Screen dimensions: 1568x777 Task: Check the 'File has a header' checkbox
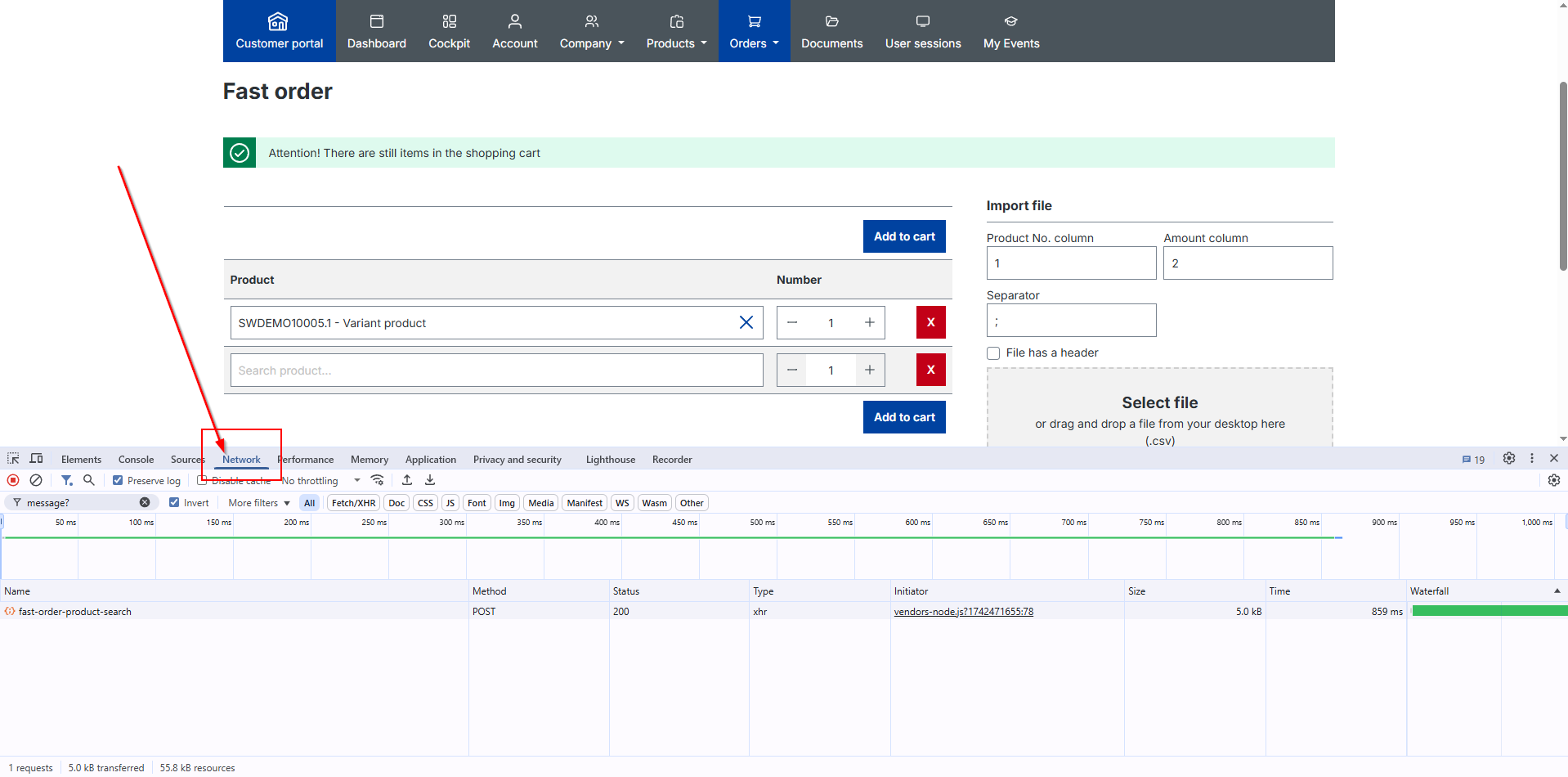click(x=993, y=353)
